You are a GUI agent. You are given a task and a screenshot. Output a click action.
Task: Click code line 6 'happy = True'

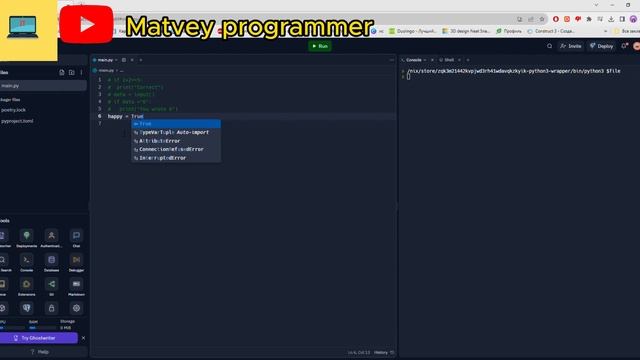coord(125,116)
